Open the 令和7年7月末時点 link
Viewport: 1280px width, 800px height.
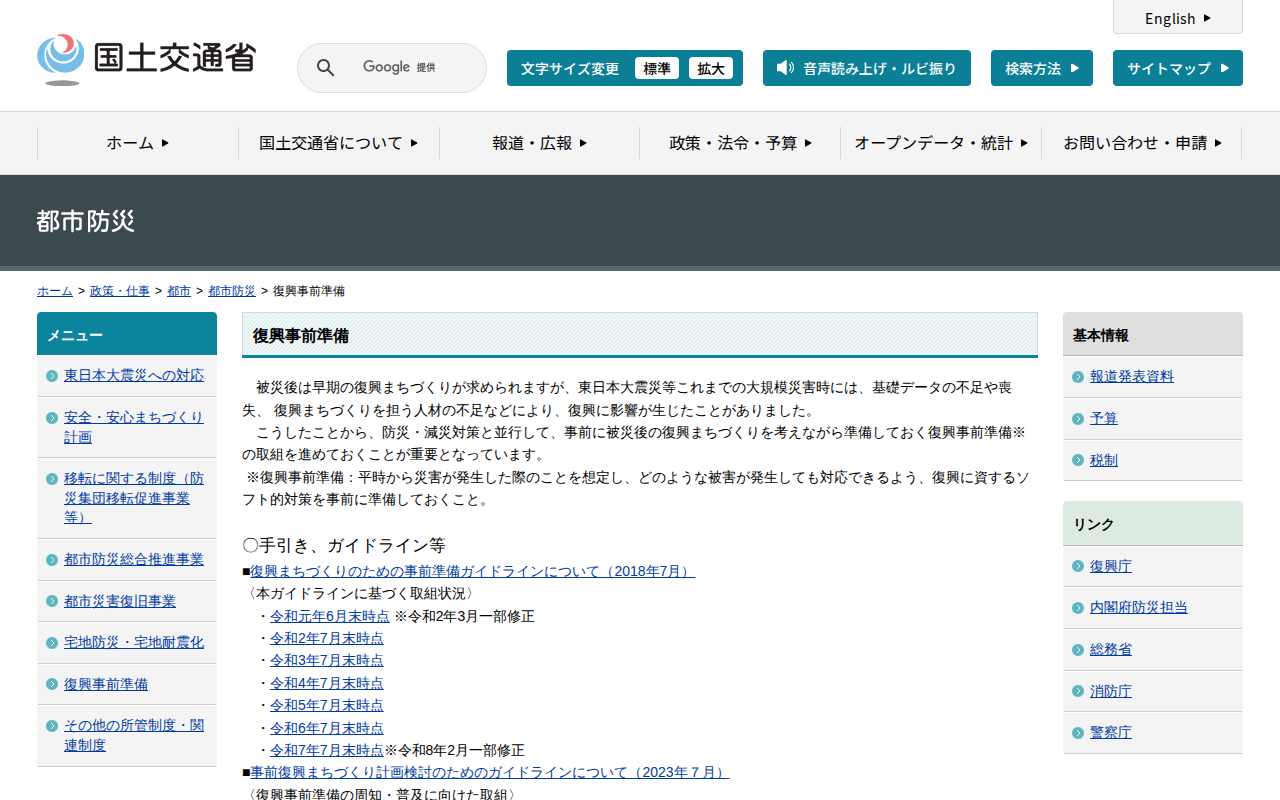click(x=327, y=750)
